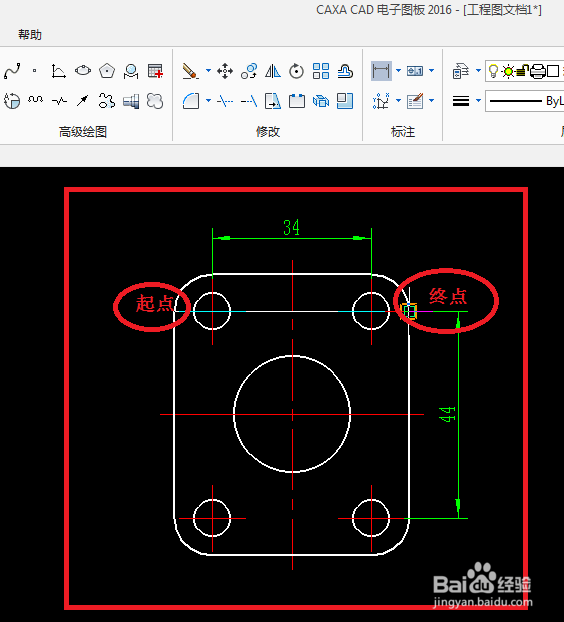Toggle layer on/off light bulb
Viewport: 564px width, 622px height.
(493, 71)
